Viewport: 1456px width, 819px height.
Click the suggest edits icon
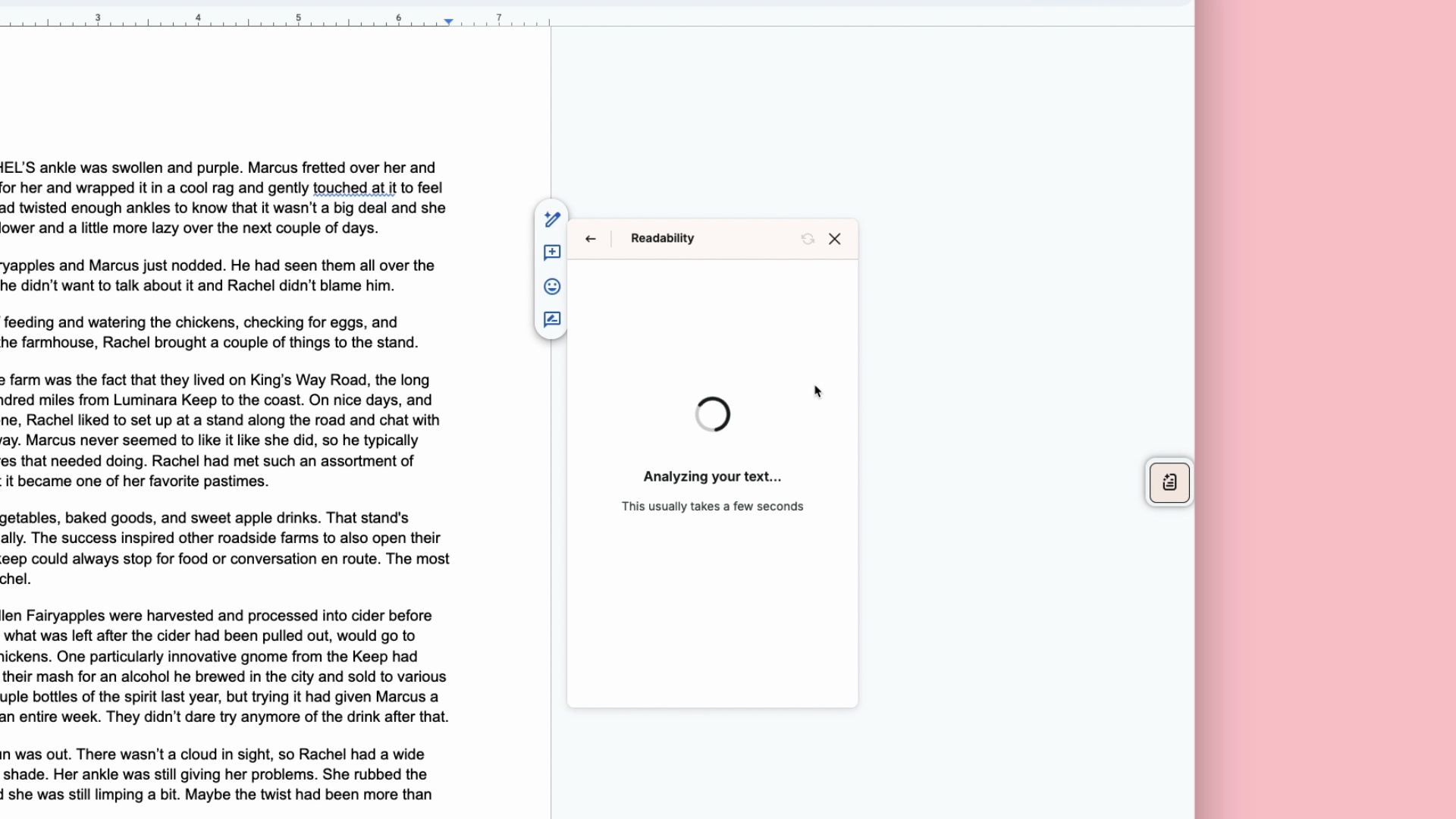[552, 320]
